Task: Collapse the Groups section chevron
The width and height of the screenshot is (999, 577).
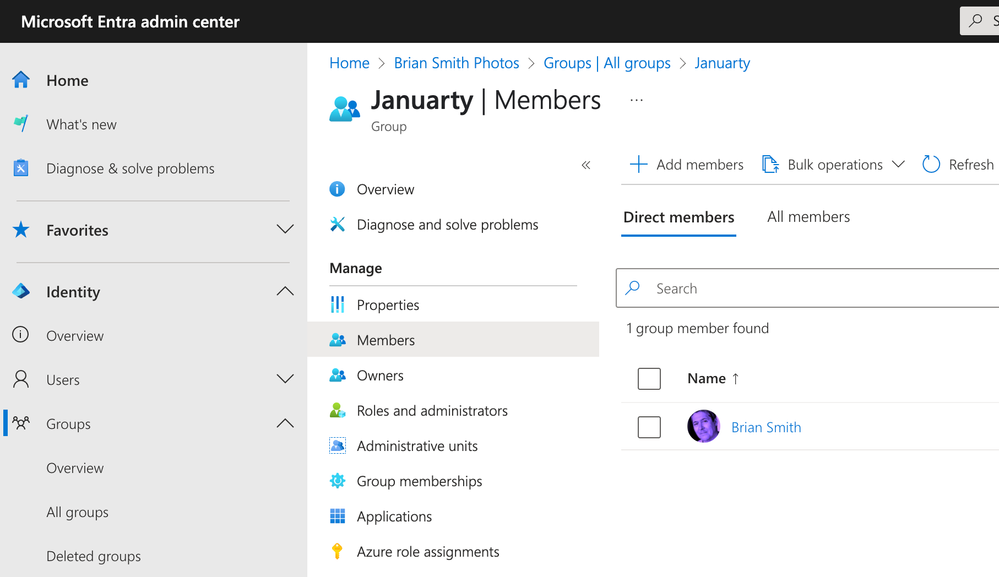Action: pyautogui.click(x=285, y=423)
